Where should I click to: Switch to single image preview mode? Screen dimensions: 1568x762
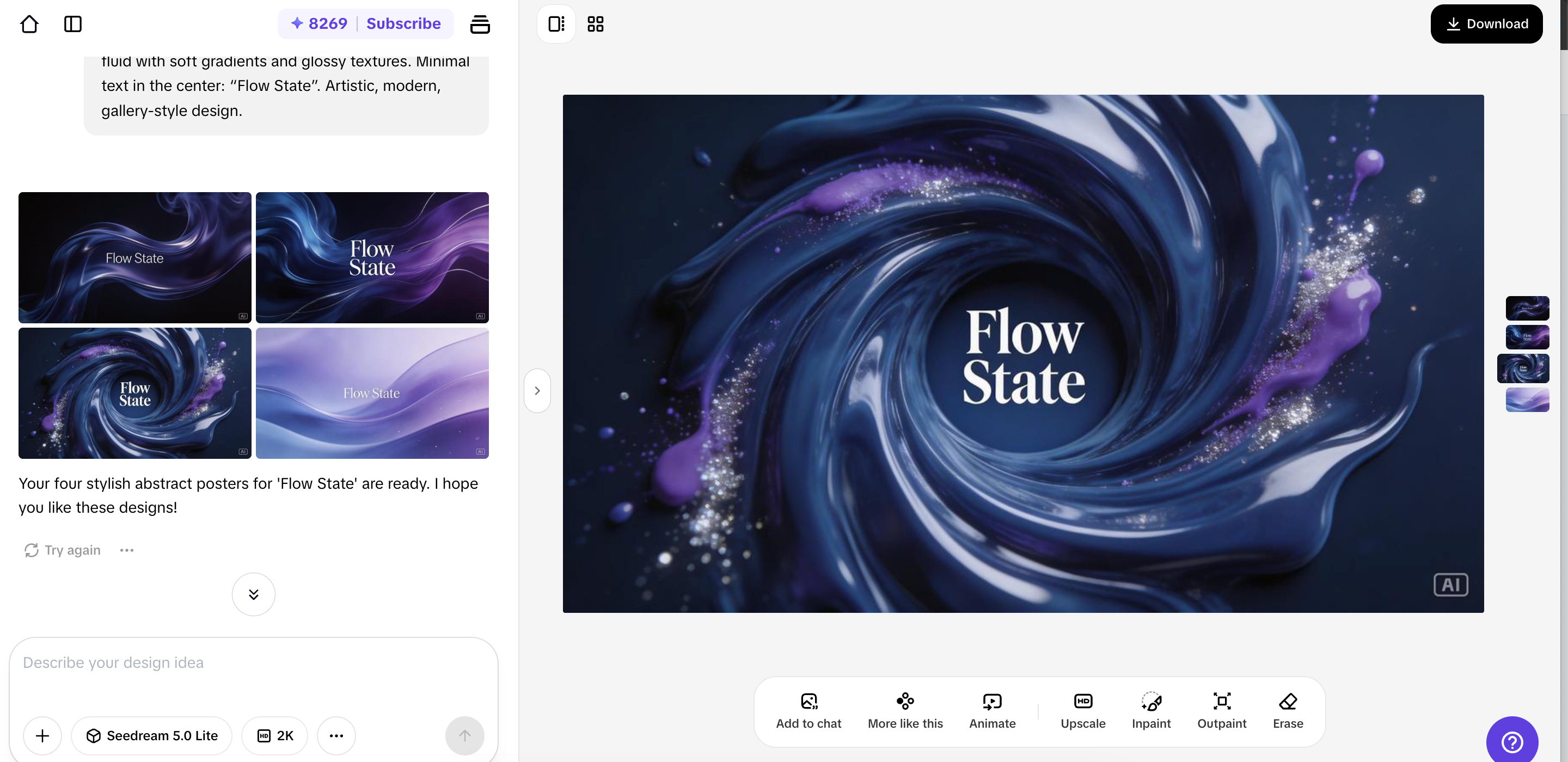(556, 24)
